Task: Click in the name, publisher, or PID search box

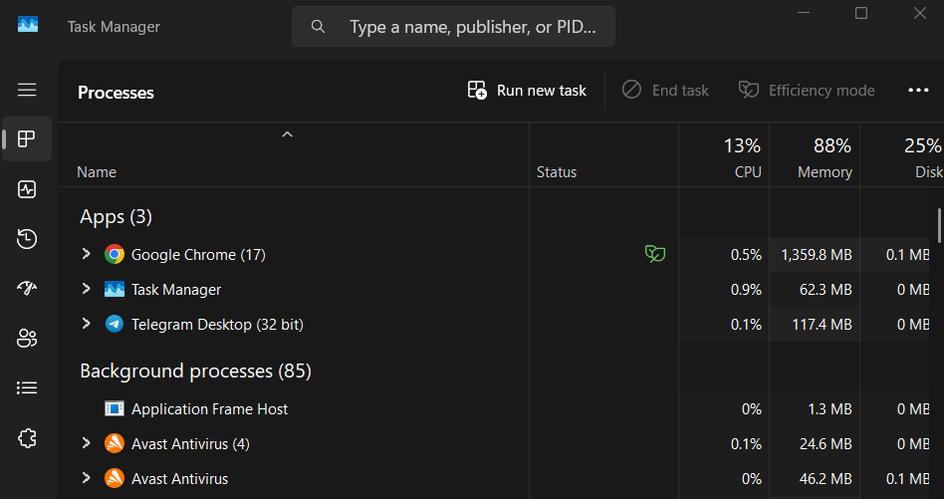Action: (x=453, y=26)
